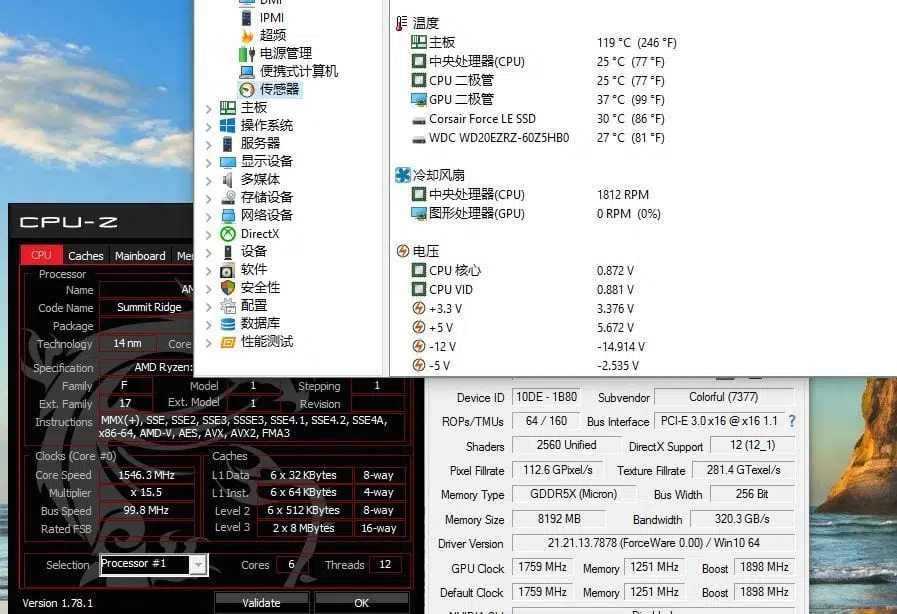Click the GPU-Z Driver Version field
This screenshot has height=614, width=897.
[653, 543]
